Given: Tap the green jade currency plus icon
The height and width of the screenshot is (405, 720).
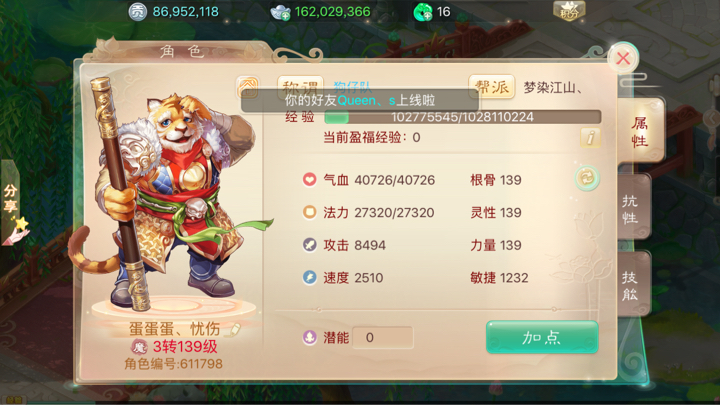Looking at the screenshot, I should coord(422,12).
